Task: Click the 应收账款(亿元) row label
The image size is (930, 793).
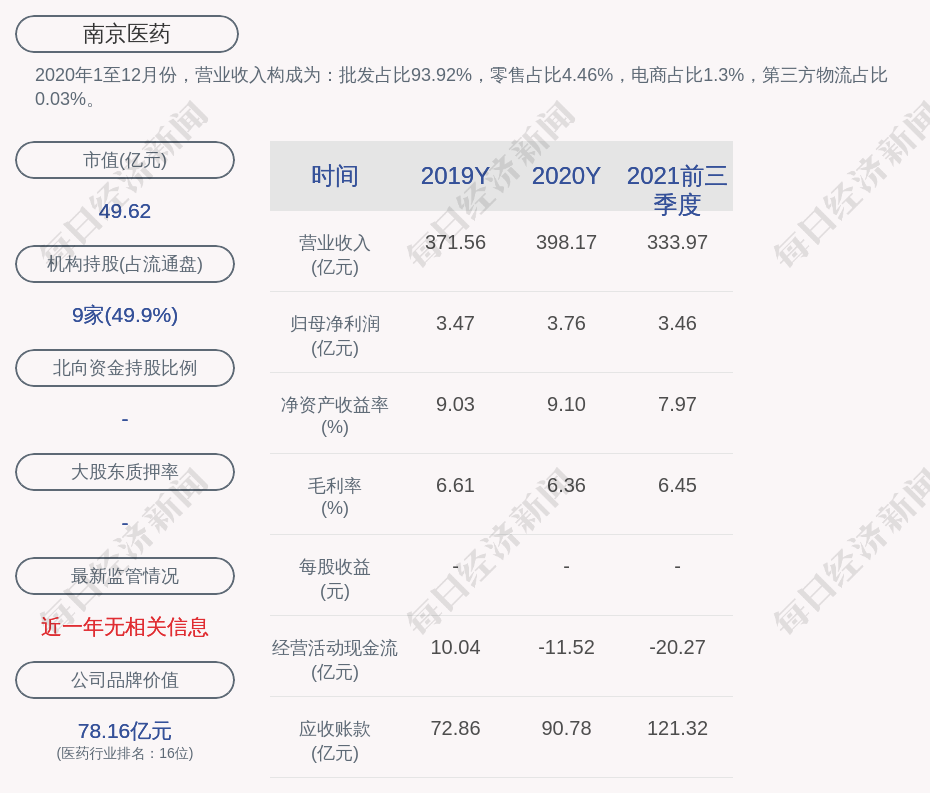Action: coord(335,741)
